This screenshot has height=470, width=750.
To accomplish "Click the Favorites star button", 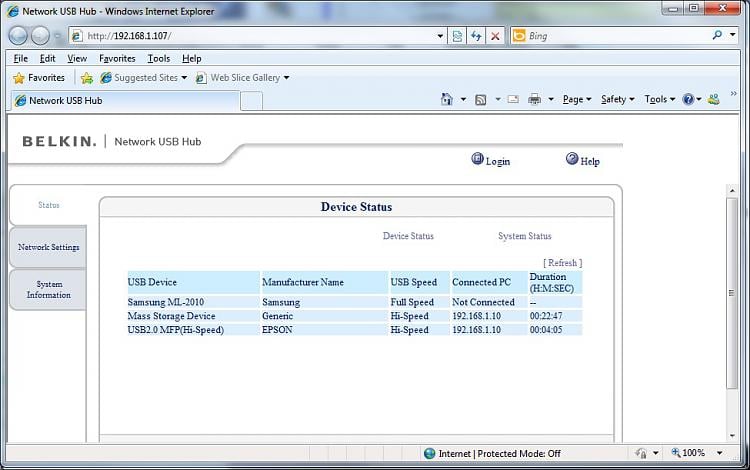I will click(x=39, y=77).
